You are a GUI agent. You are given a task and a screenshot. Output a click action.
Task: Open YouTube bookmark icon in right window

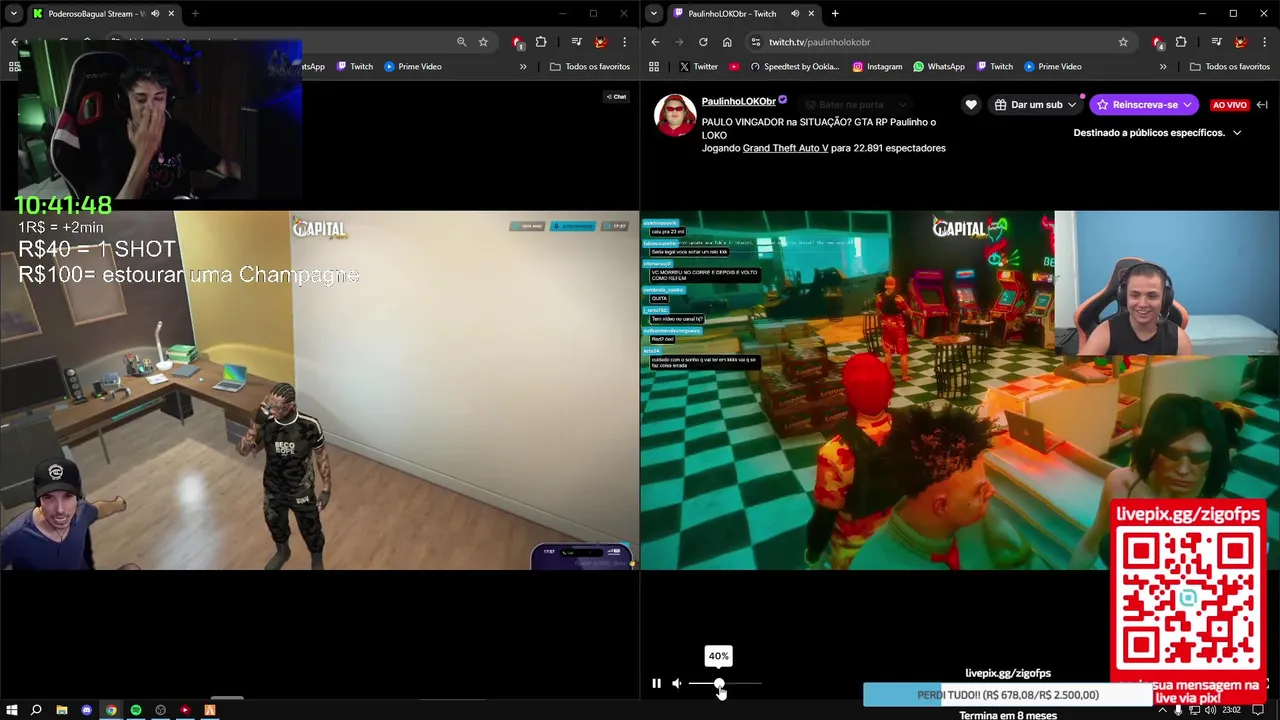(734, 67)
